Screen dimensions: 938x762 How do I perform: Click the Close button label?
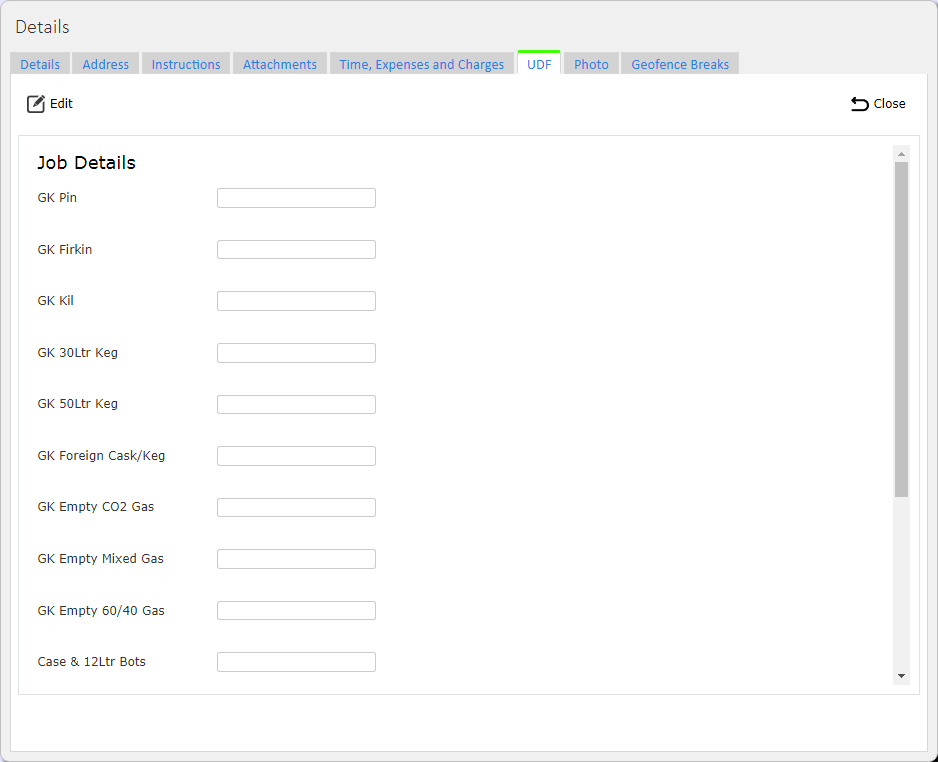[x=890, y=103]
